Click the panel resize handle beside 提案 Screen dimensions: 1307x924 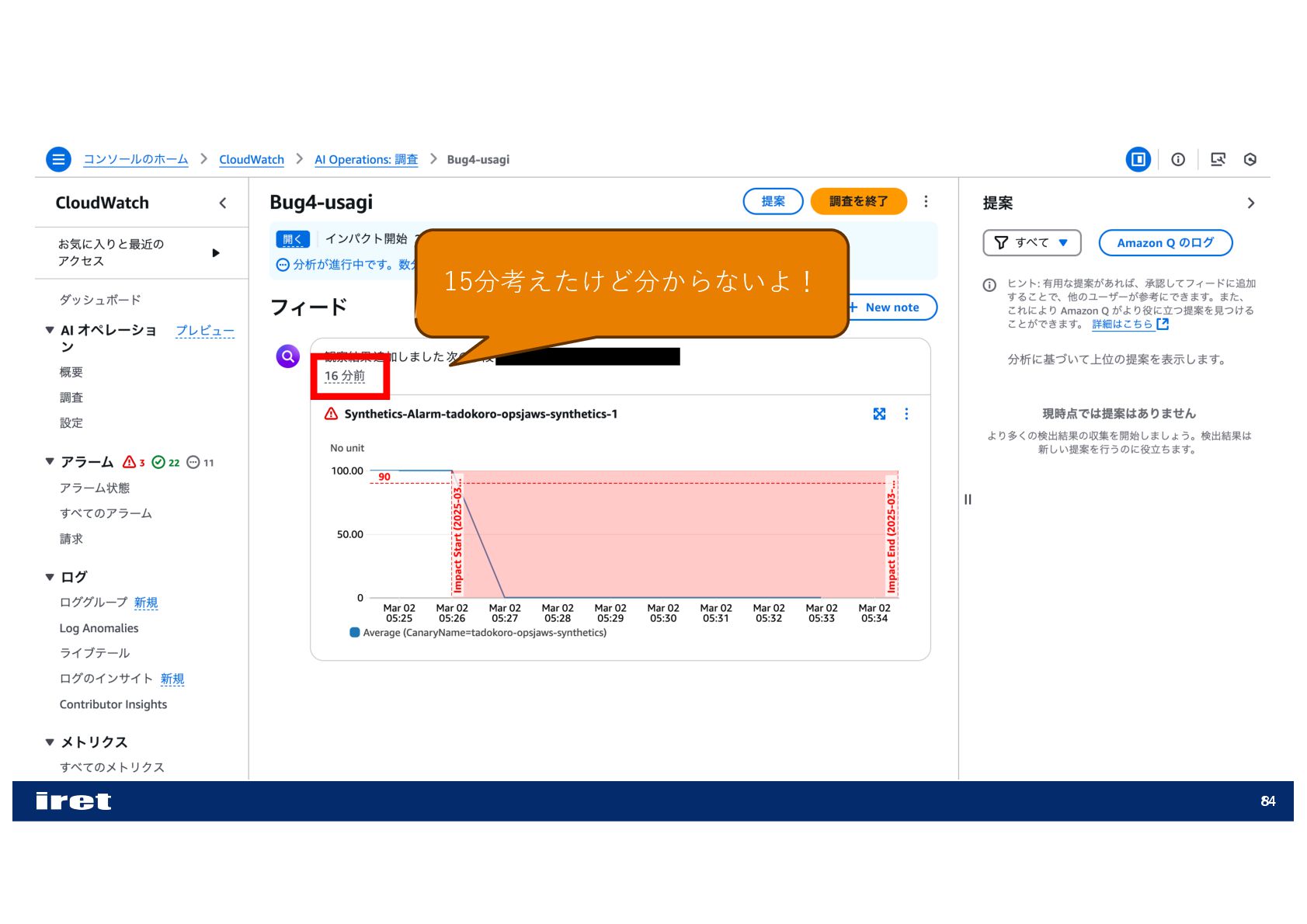[x=968, y=499]
